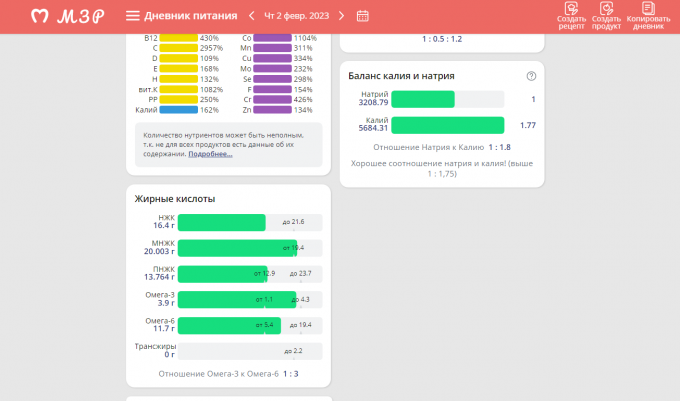680x401 pixels.
Task: Go to previous day with left arrow
Action: point(252,16)
